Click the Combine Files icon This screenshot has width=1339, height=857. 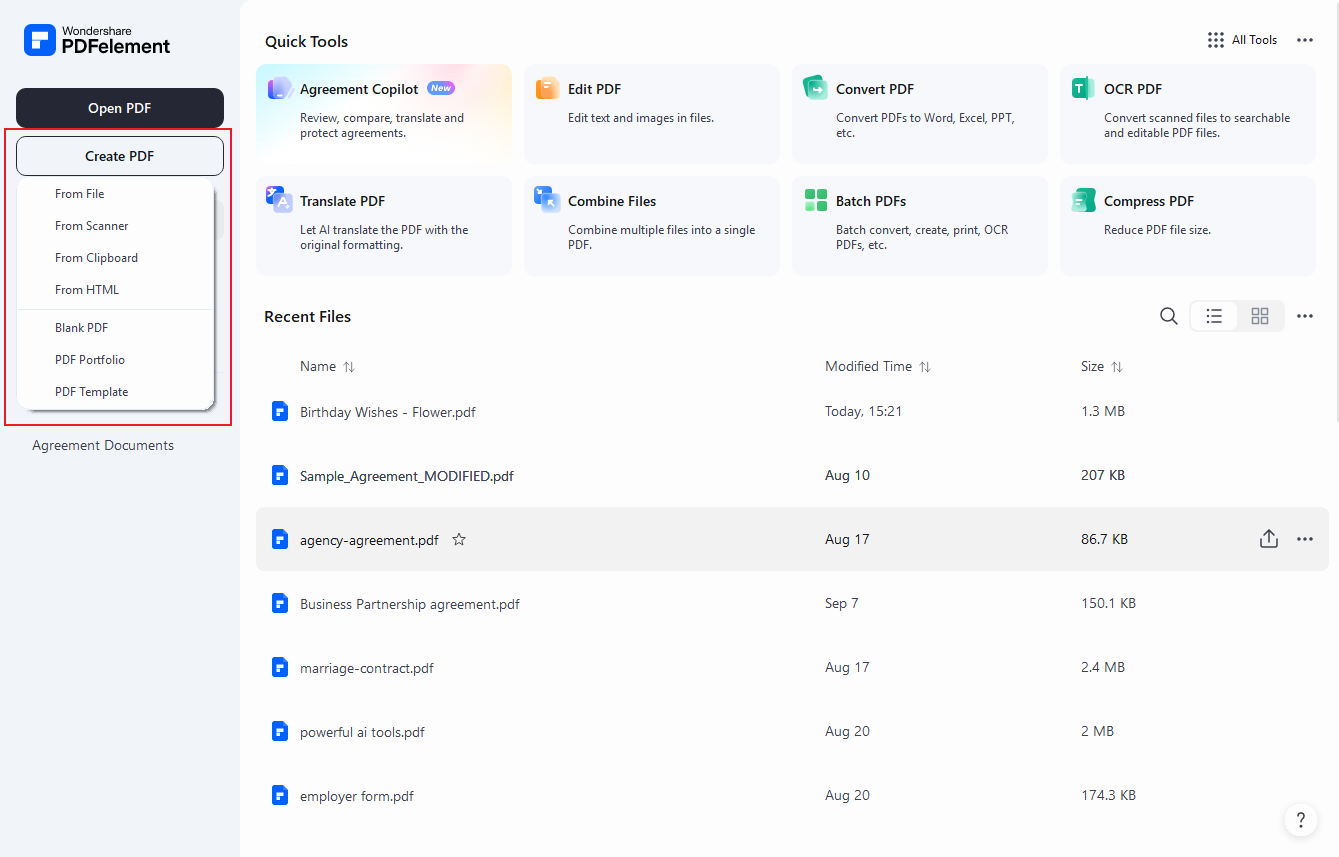pos(547,200)
